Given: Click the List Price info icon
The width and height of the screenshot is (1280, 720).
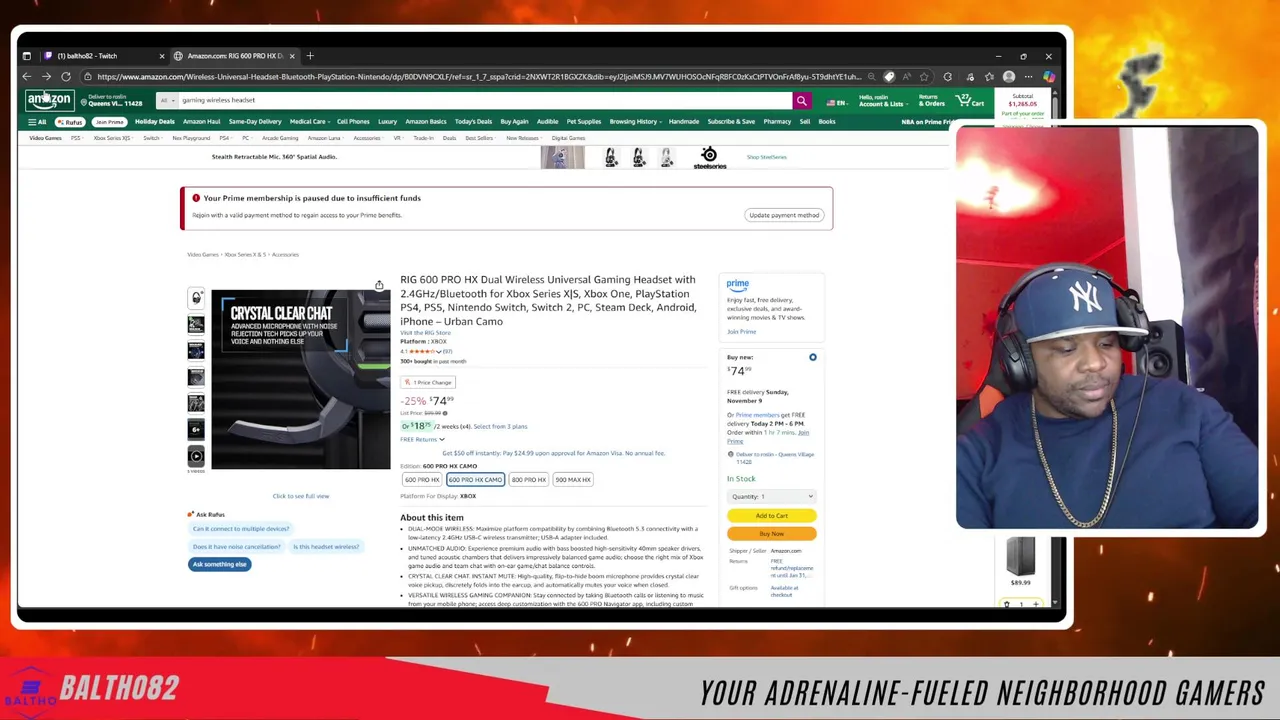Looking at the screenshot, I should point(445,413).
